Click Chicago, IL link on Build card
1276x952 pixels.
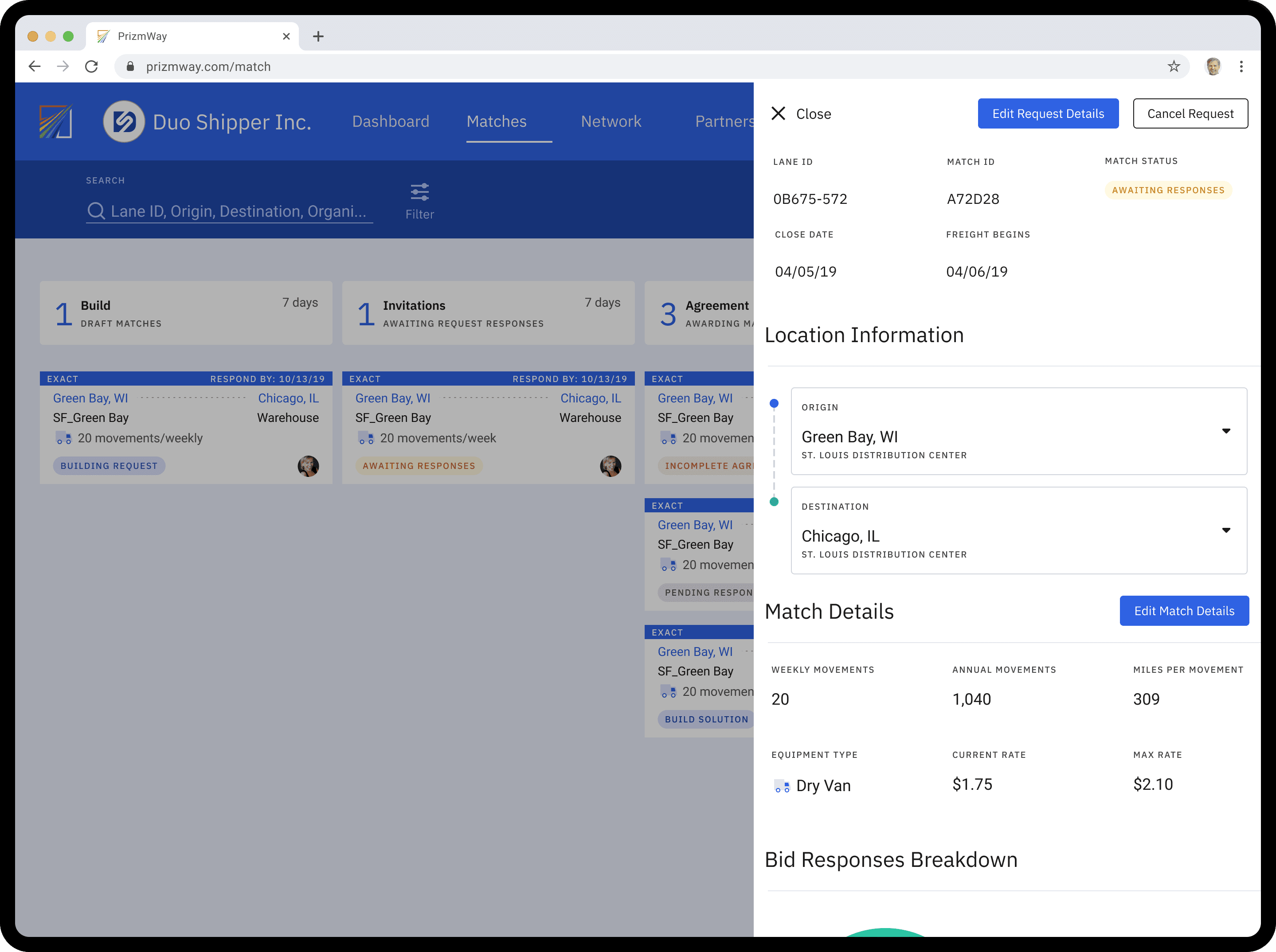coord(288,398)
